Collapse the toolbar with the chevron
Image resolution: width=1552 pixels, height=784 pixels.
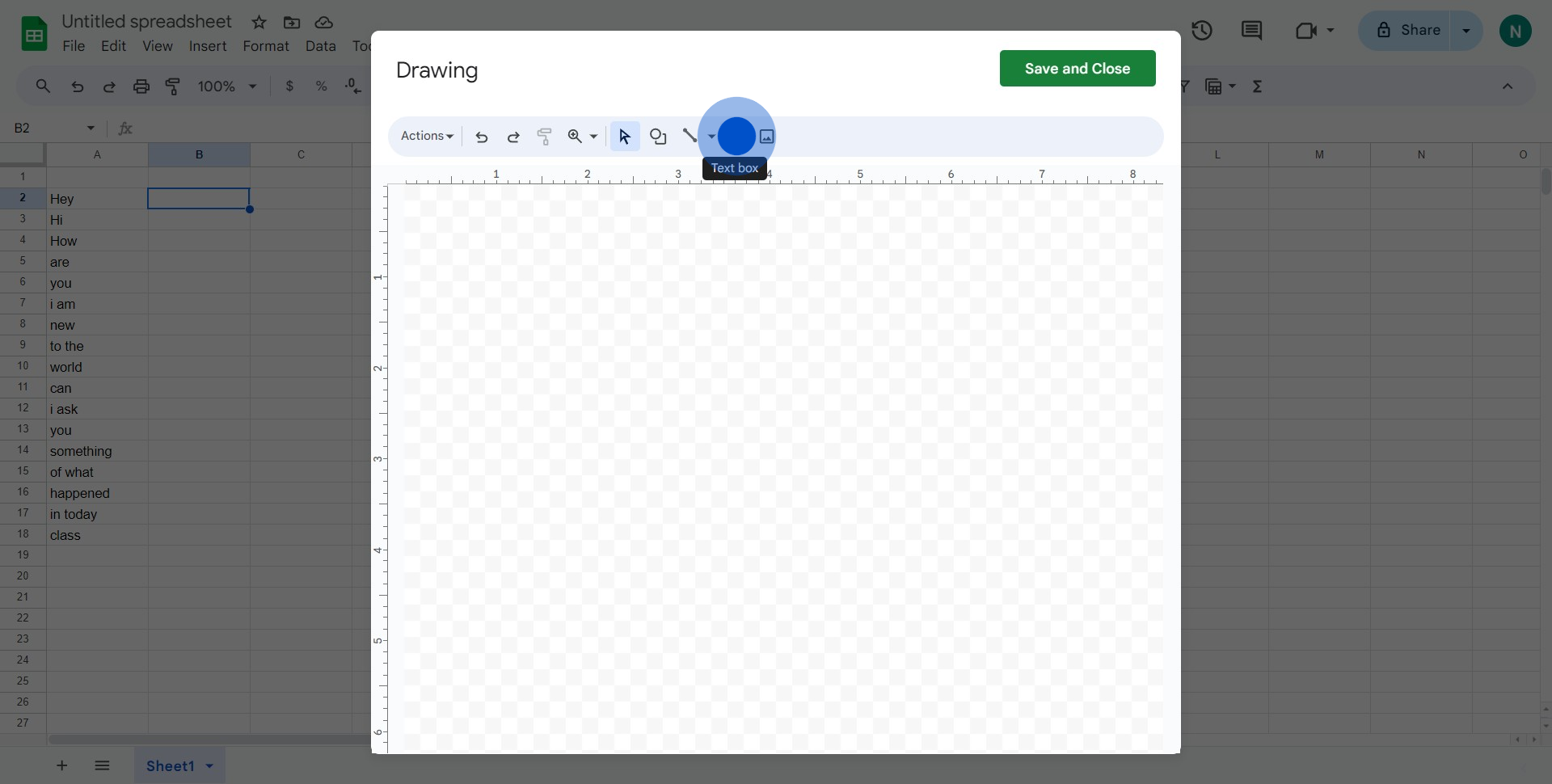(x=1508, y=86)
